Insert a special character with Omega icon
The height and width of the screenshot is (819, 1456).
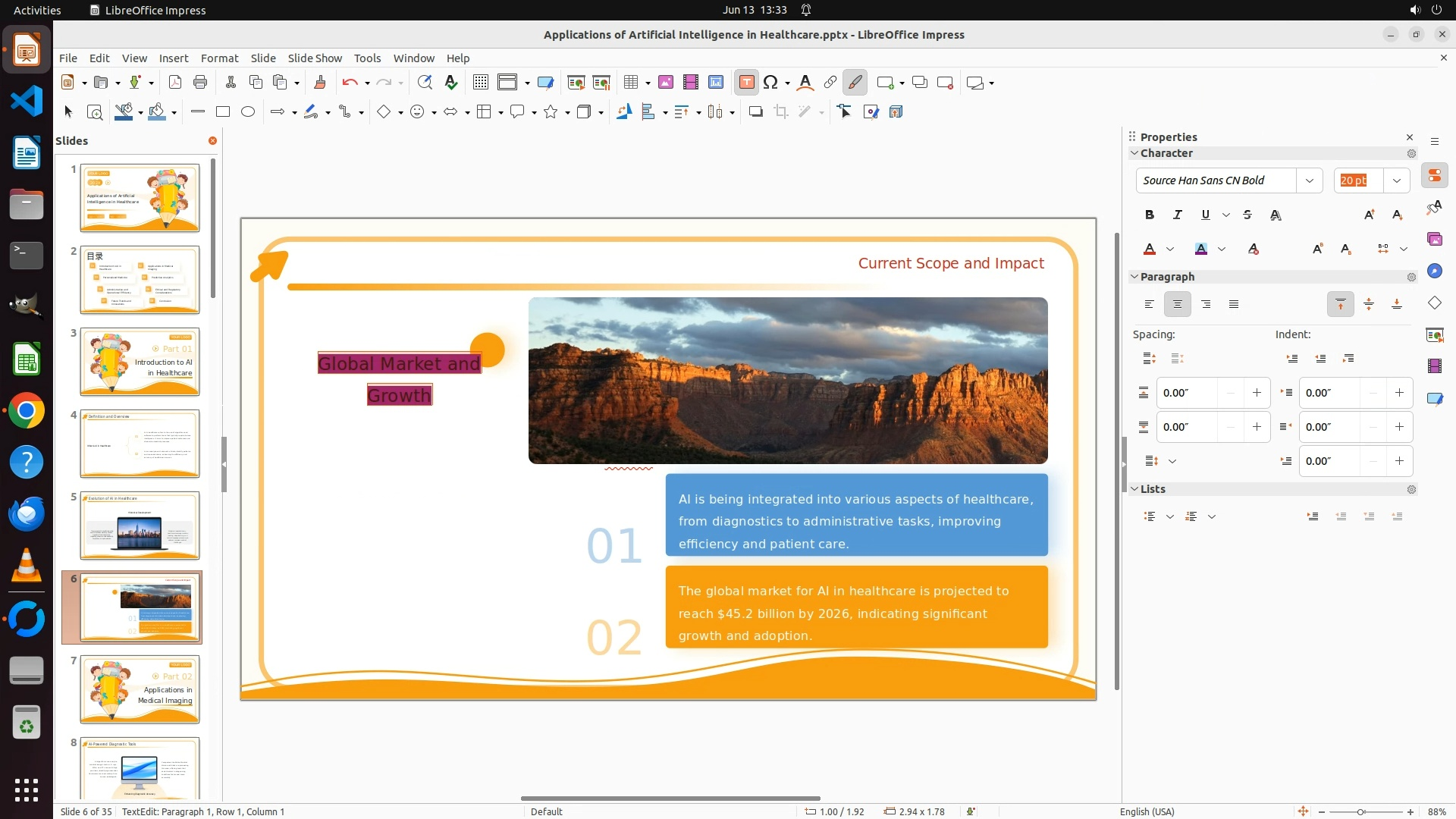[770, 83]
